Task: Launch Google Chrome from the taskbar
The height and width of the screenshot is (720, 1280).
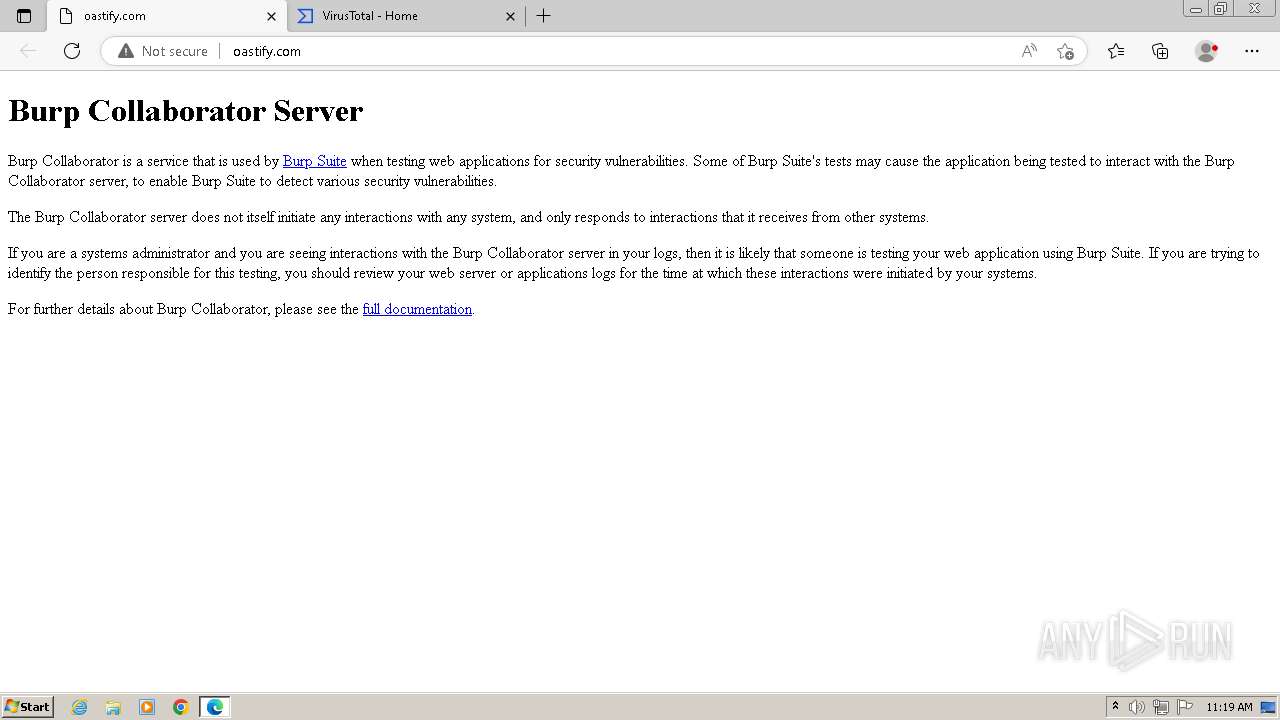Action: 181,707
